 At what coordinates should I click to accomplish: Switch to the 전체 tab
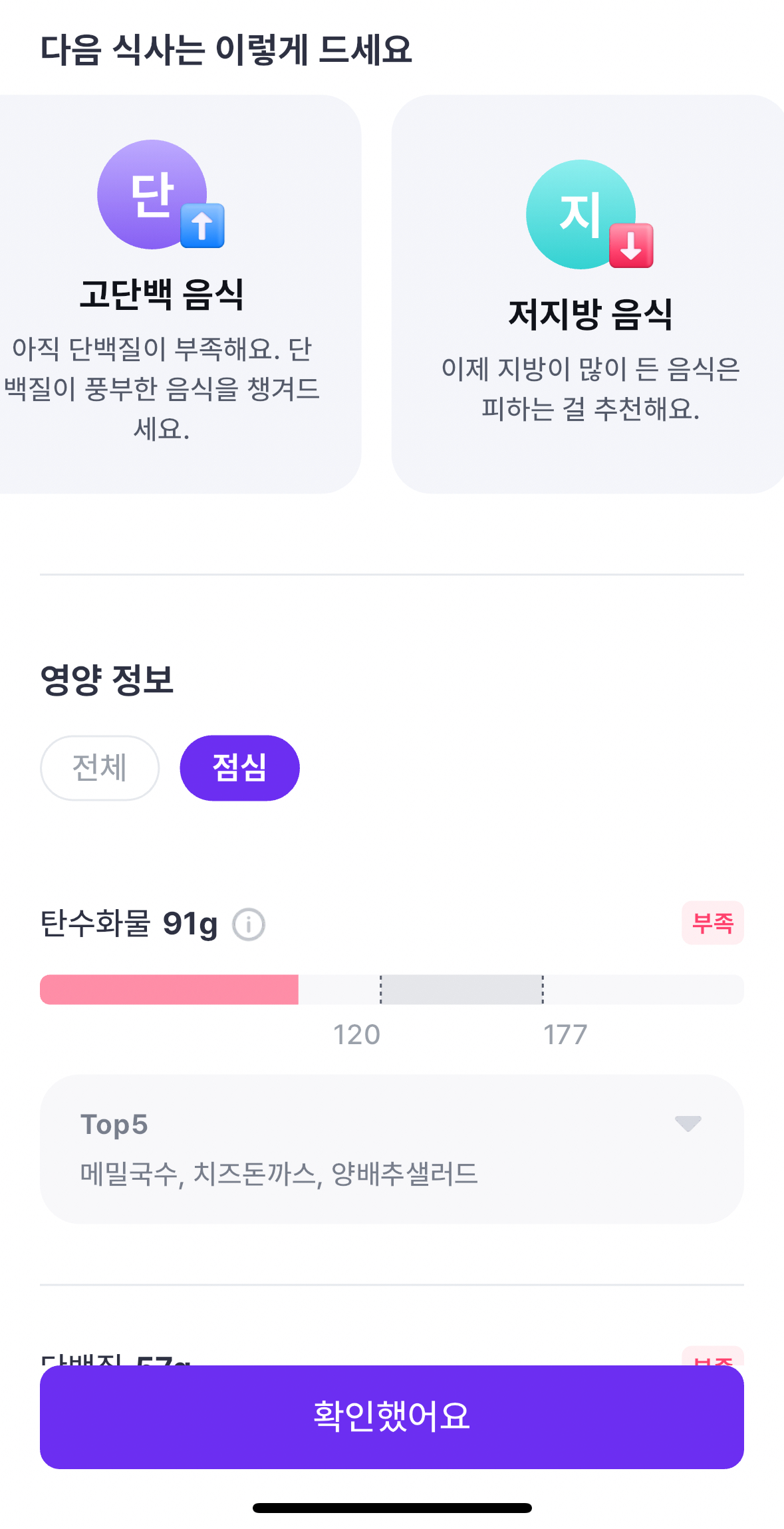[x=100, y=767]
